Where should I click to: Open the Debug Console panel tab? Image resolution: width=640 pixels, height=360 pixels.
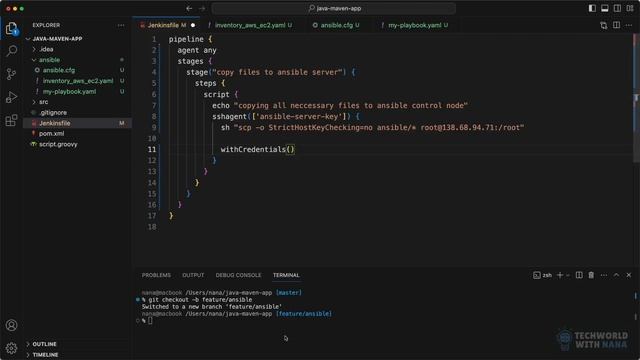[238, 275]
